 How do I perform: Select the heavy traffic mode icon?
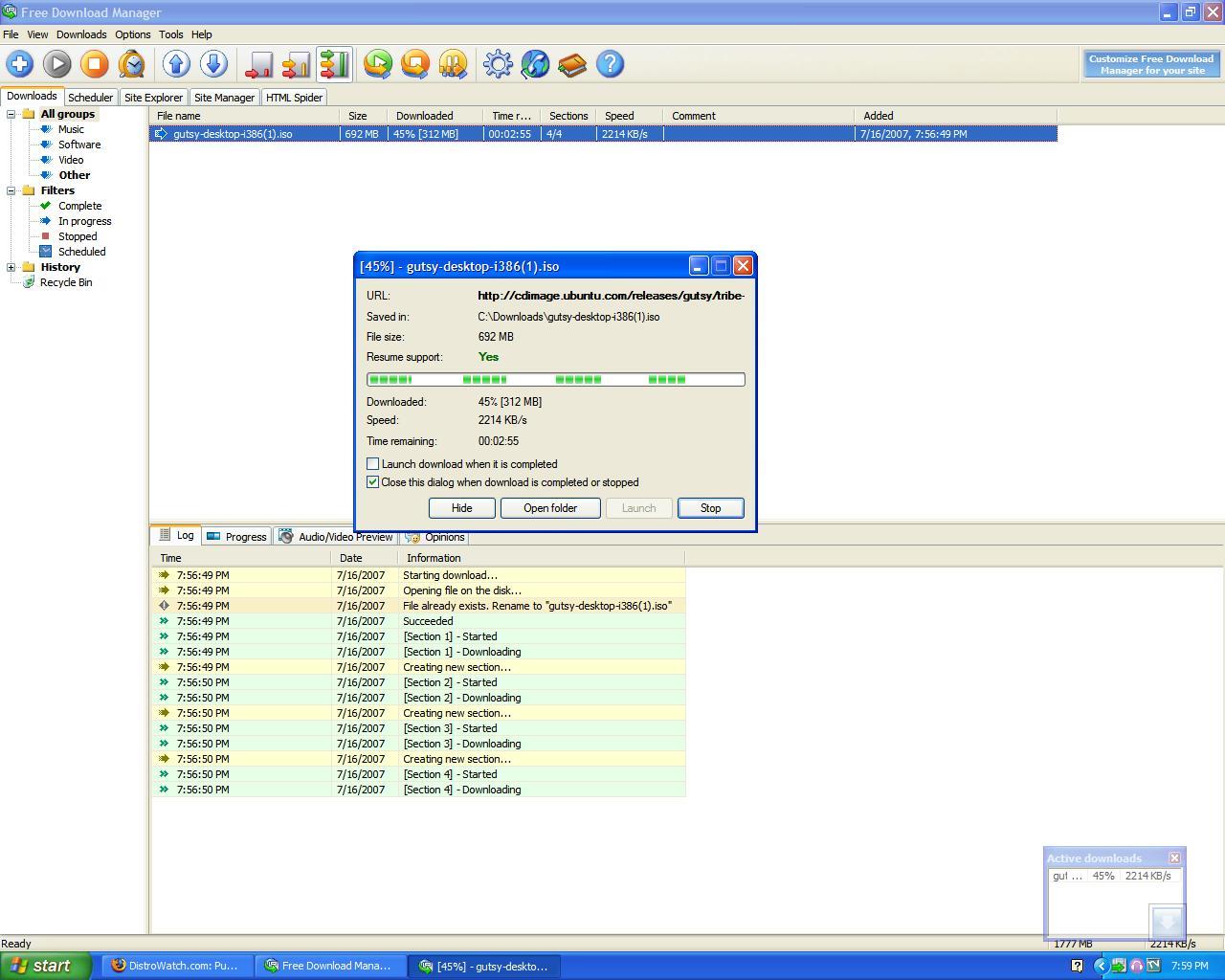click(x=334, y=64)
